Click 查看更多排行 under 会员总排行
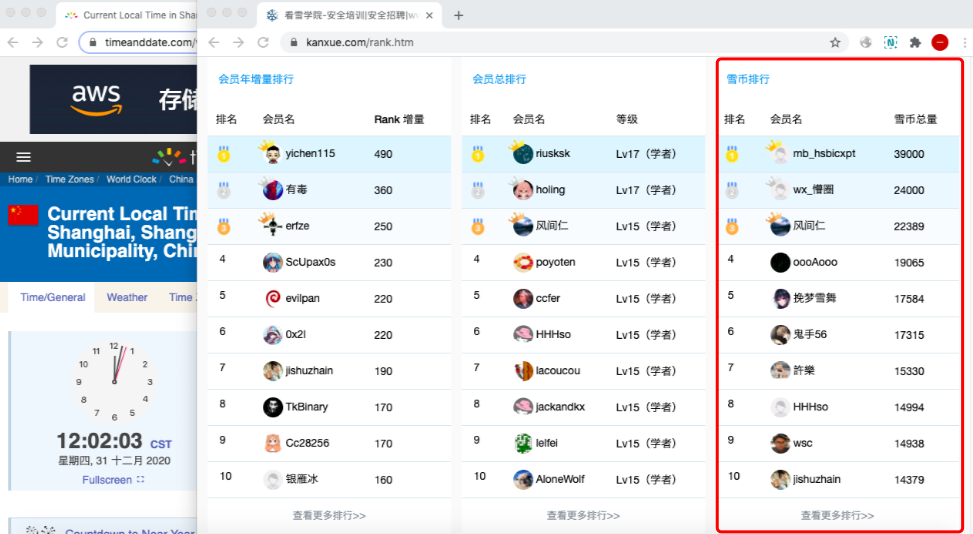Screen dimensions: 973x534 point(583,515)
